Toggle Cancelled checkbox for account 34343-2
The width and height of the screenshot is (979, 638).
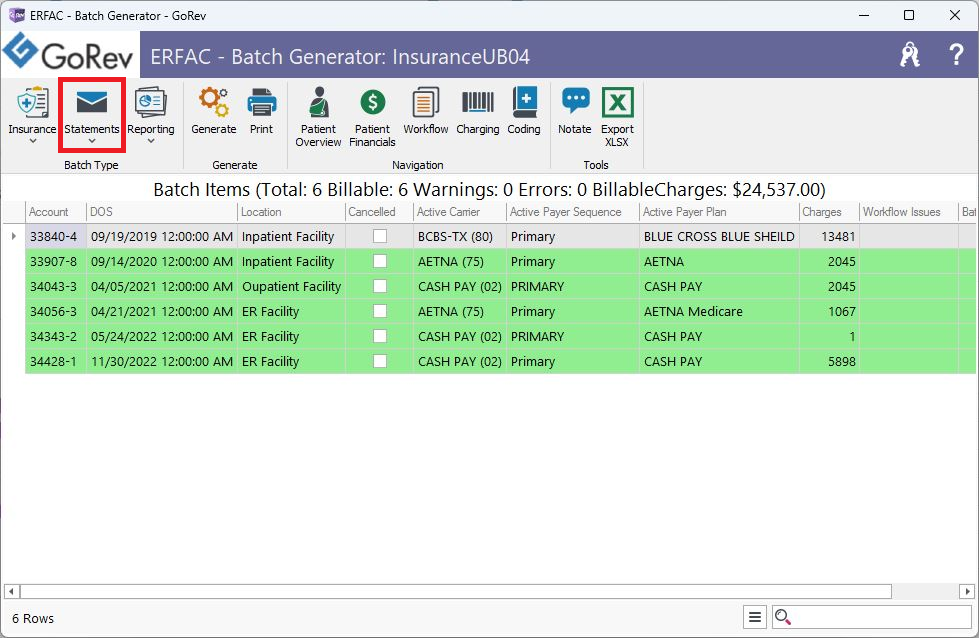point(380,336)
